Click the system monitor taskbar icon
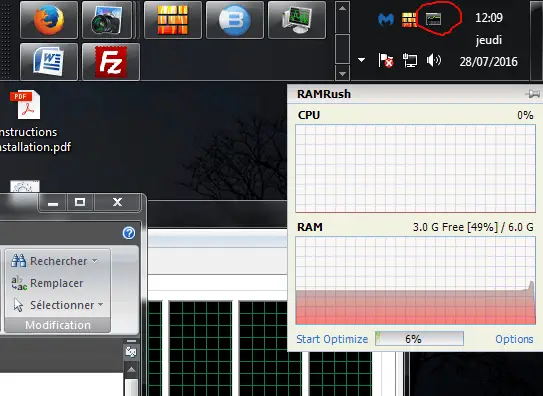543x396 pixels. pos(297,20)
